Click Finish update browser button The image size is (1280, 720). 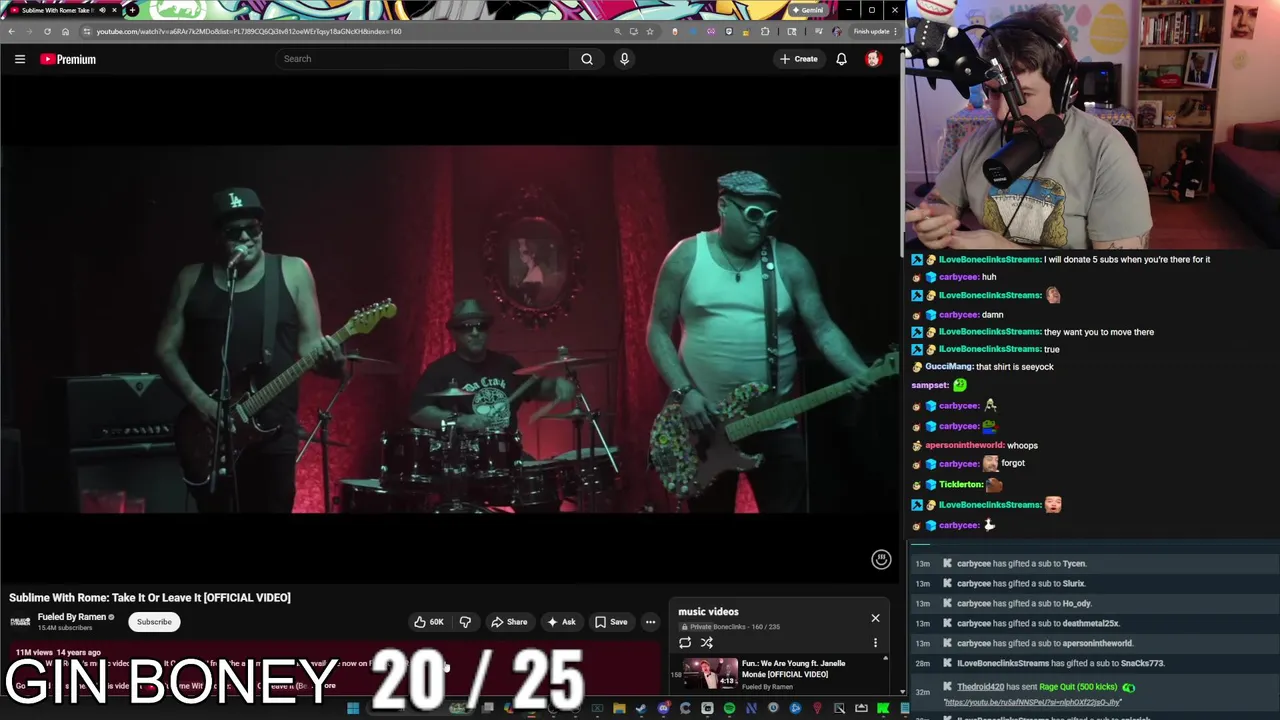point(874,31)
